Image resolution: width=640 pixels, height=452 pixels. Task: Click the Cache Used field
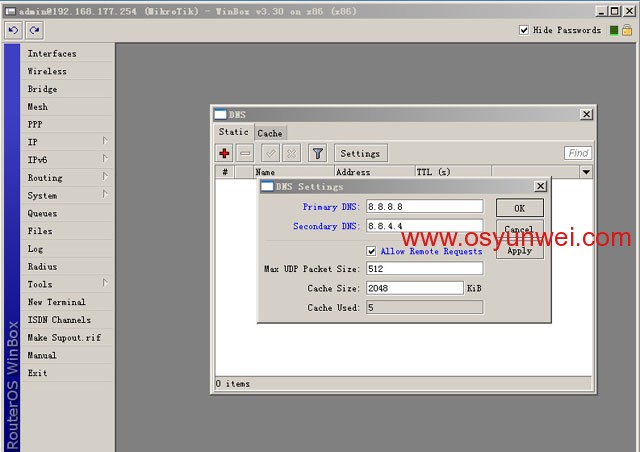point(424,307)
